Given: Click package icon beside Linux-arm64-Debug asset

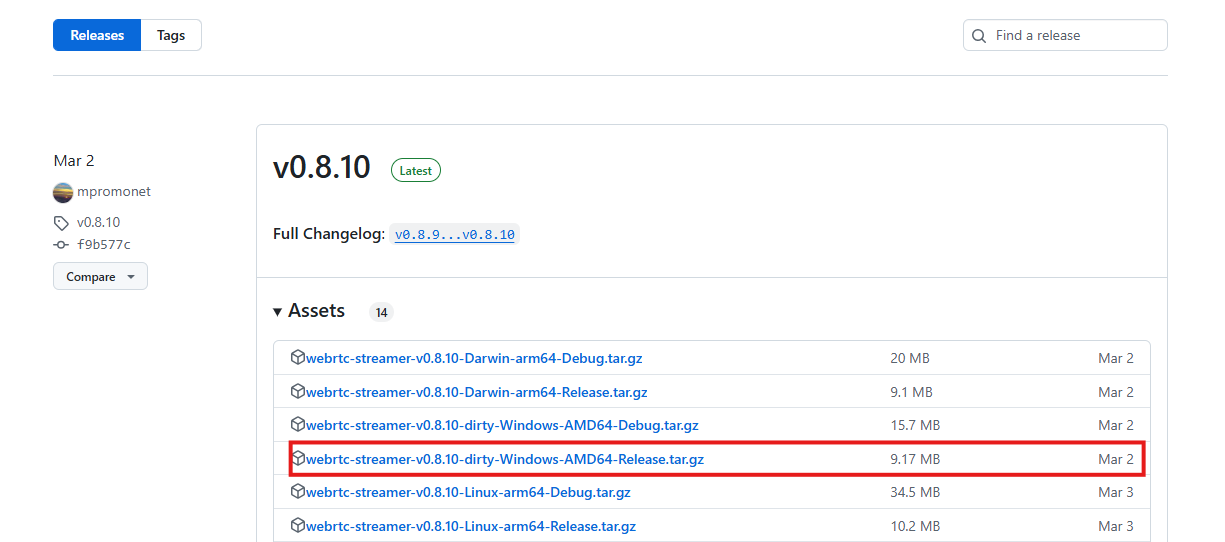Looking at the screenshot, I should pyautogui.click(x=297, y=492).
